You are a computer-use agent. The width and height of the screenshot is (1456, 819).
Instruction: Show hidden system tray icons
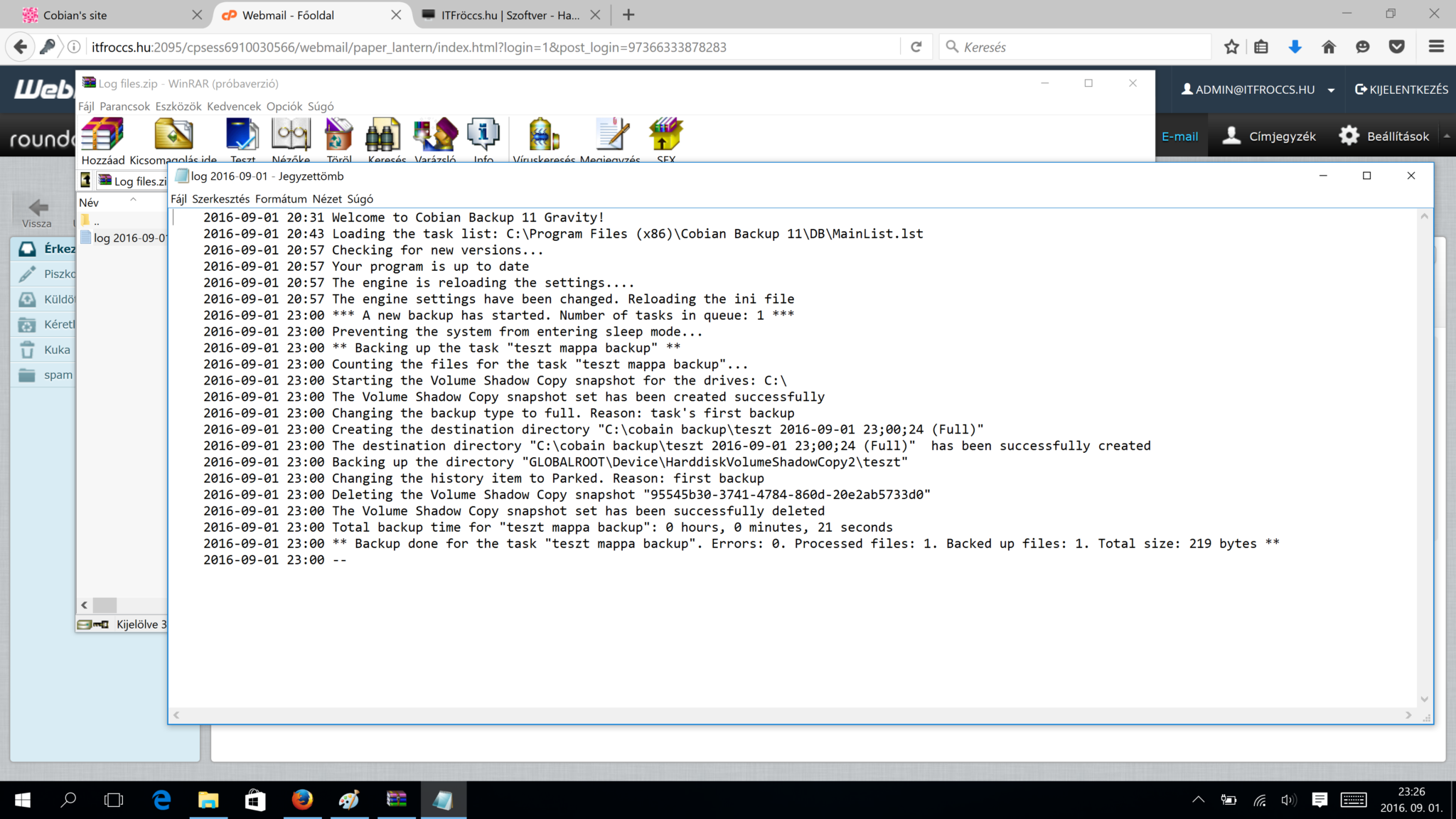coord(1197,799)
